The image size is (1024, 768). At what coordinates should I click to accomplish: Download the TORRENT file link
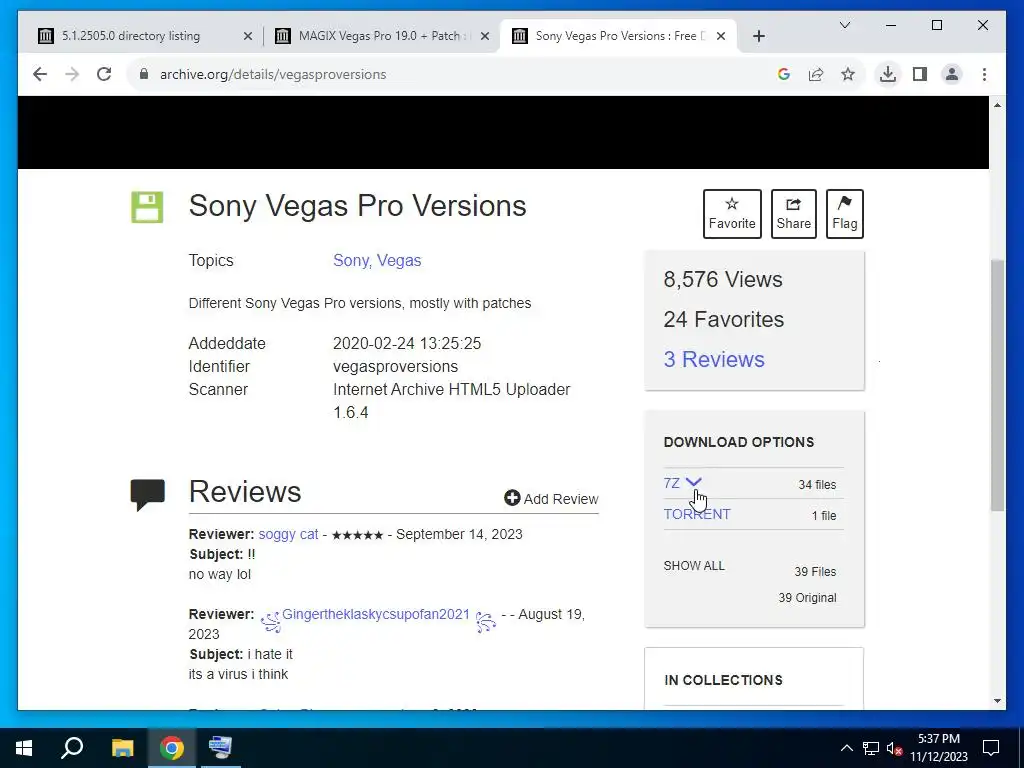click(x=697, y=514)
